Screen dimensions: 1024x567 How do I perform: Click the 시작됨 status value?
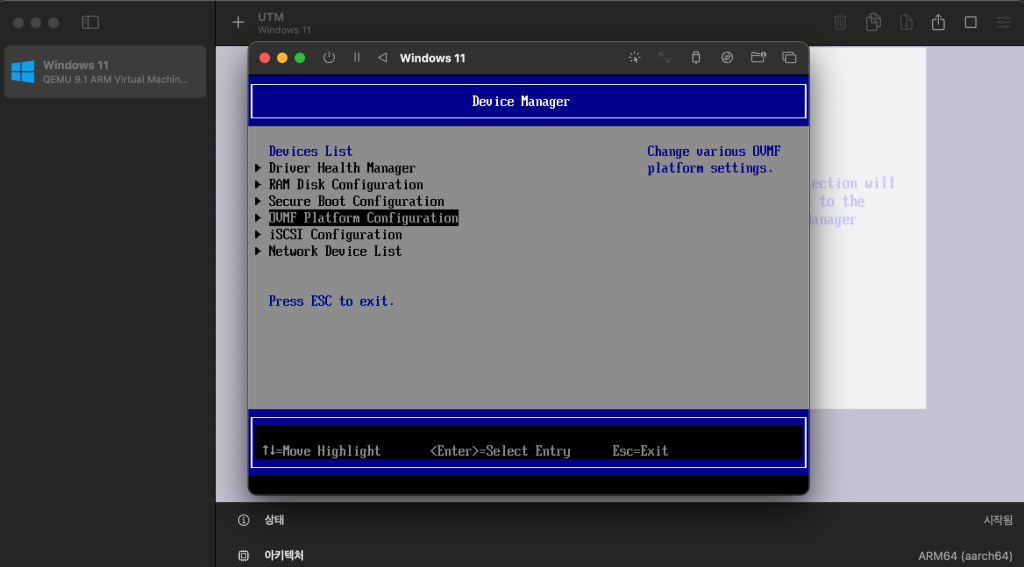[998, 520]
